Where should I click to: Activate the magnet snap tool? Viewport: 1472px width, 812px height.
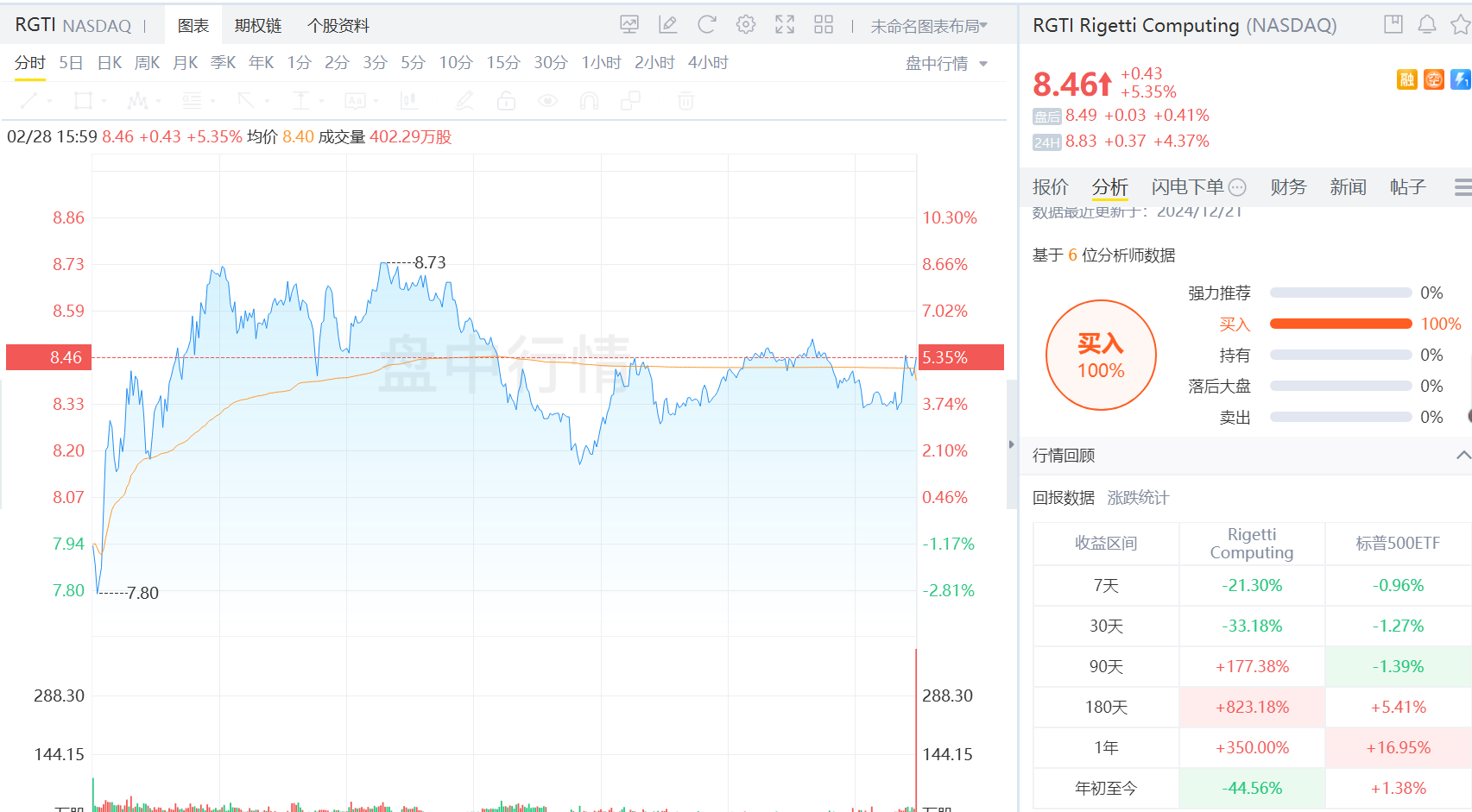click(589, 101)
